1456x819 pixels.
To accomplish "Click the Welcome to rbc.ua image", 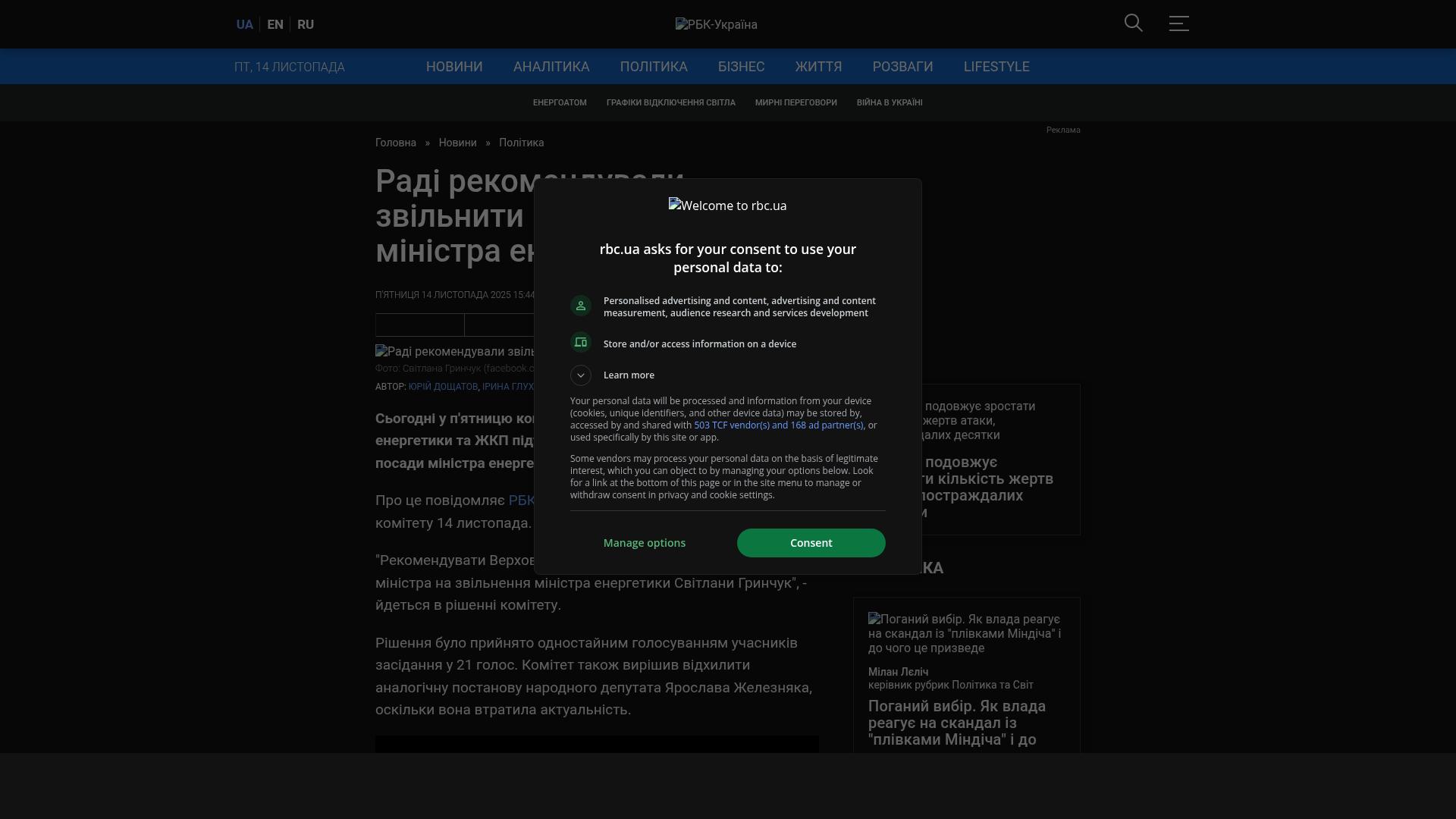I will 727,206.
